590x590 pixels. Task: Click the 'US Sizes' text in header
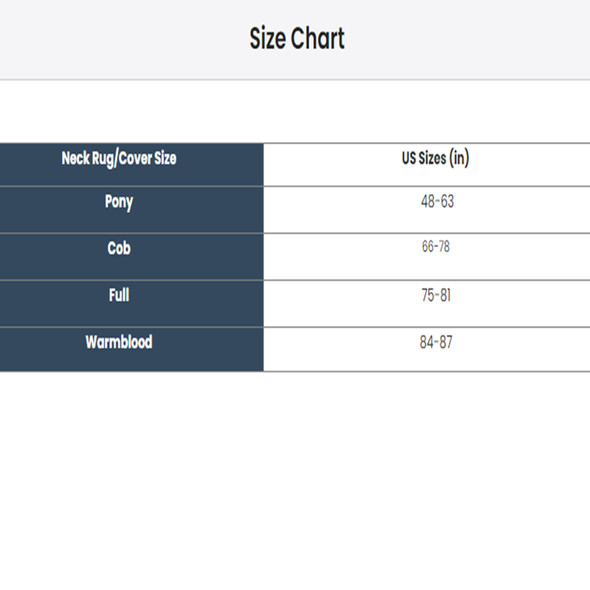(x=424, y=158)
